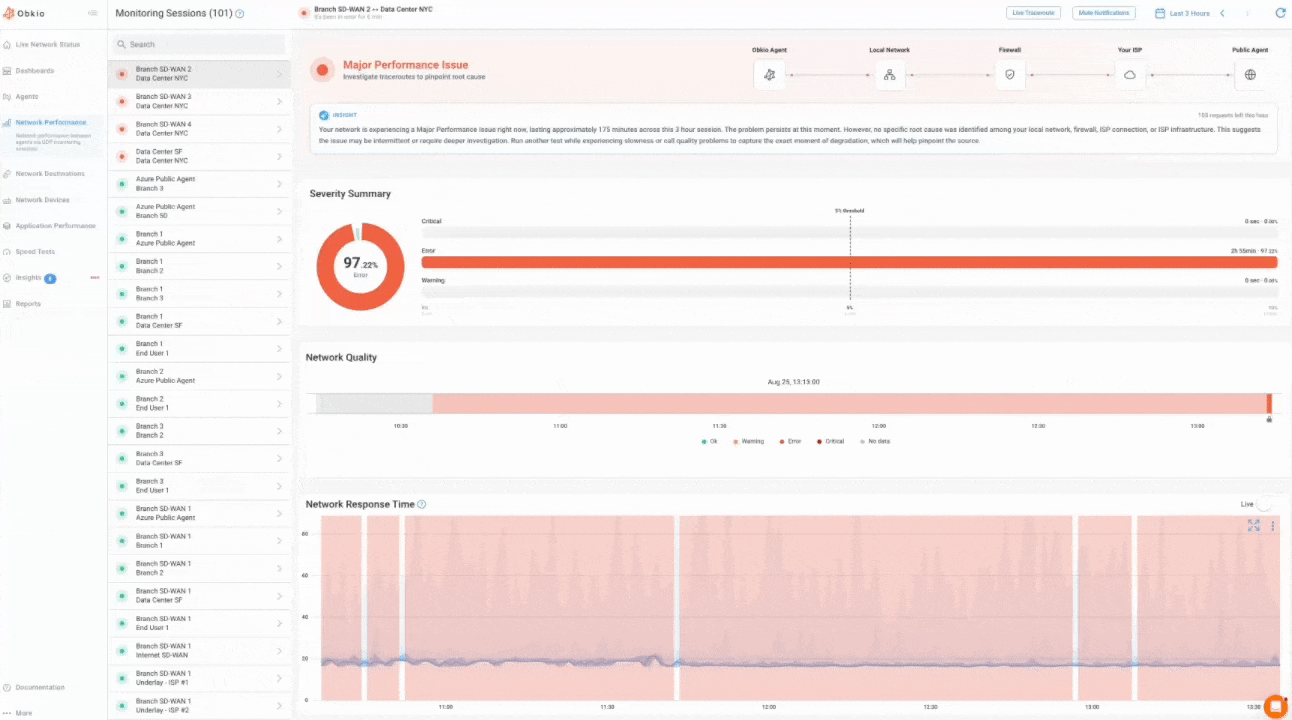
Task: Click the Obkio Agent node icon
Action: pyautogui.click(x=769, y=75)
